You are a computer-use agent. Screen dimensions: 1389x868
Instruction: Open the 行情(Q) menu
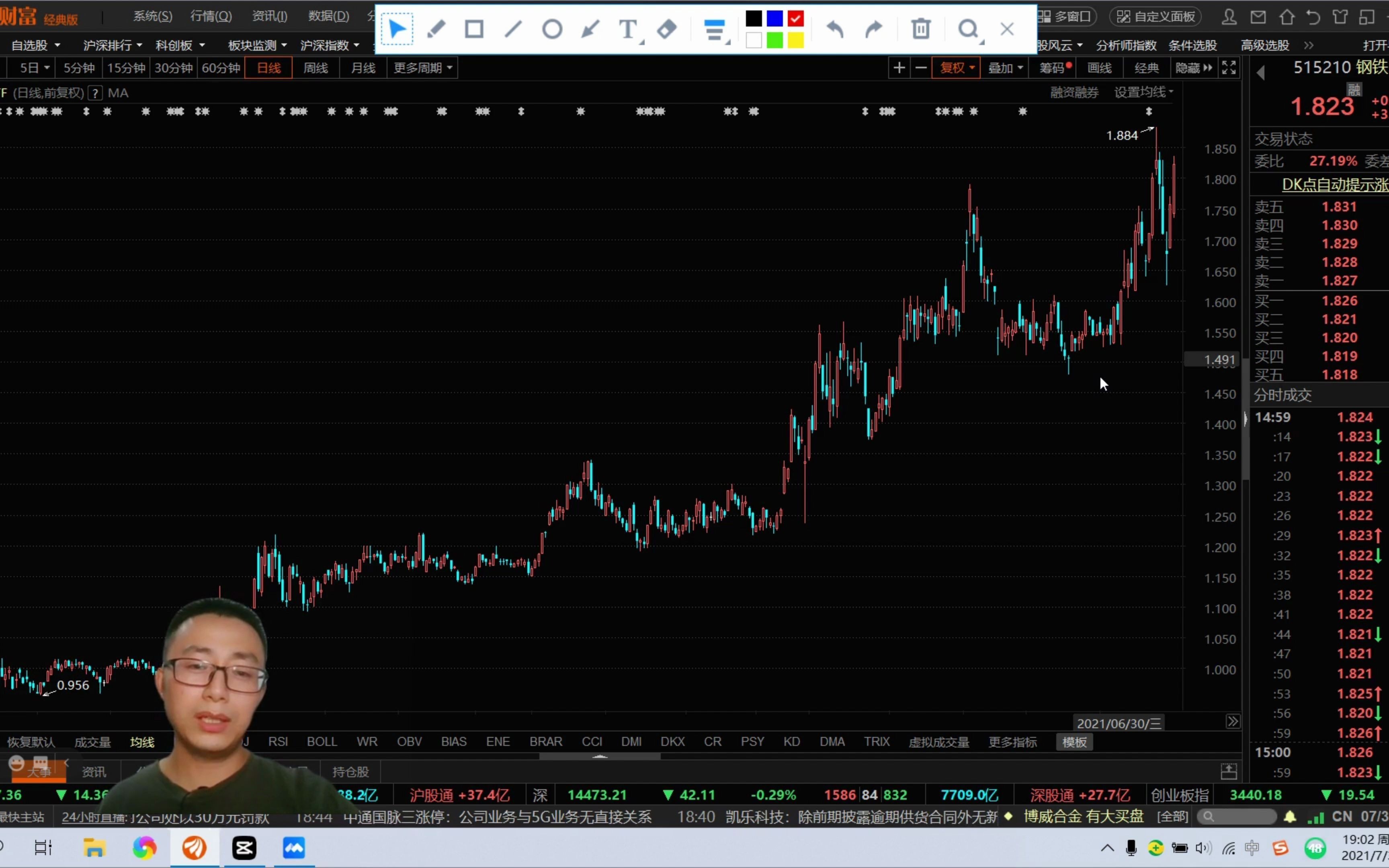[211, 16]
